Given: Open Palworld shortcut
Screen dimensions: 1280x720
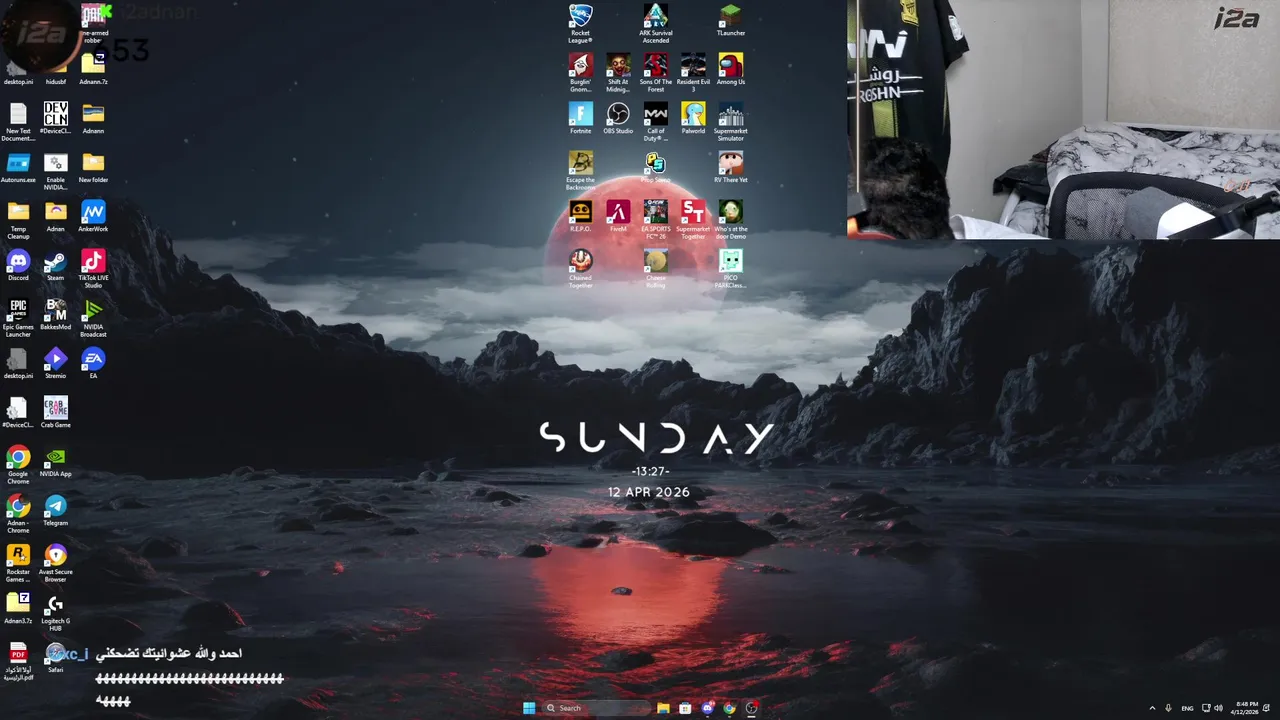Looking at the screenshot, I should pos(693,118).
